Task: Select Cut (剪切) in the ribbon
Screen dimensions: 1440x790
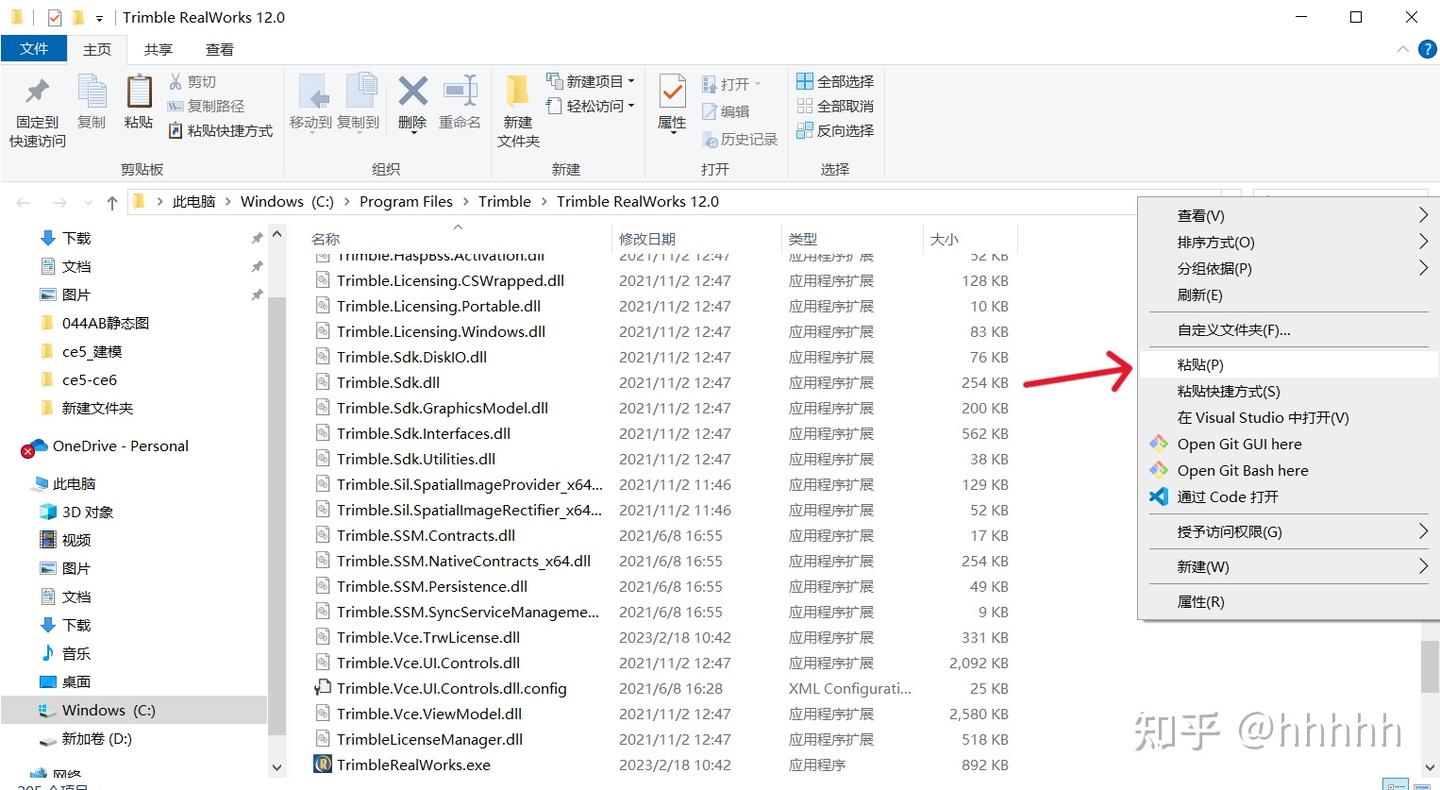Action: pyautogui.click(x=192, y=82)
